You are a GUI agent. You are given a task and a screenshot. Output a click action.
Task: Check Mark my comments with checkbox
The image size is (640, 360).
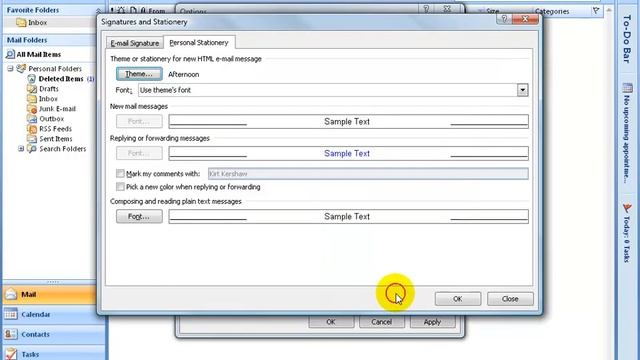[120, 173]
